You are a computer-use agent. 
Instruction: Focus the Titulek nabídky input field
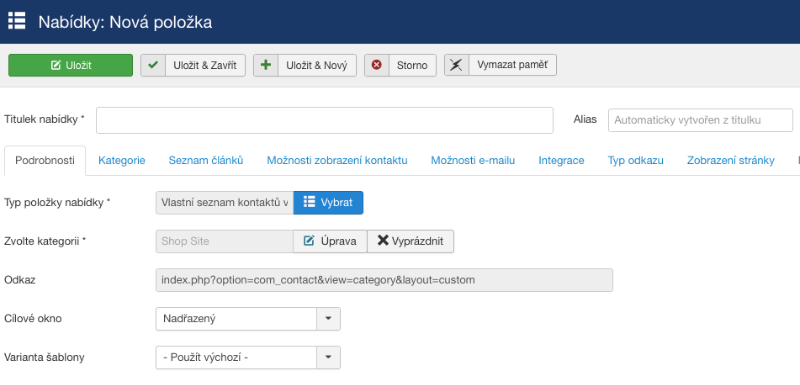[324, 120]
